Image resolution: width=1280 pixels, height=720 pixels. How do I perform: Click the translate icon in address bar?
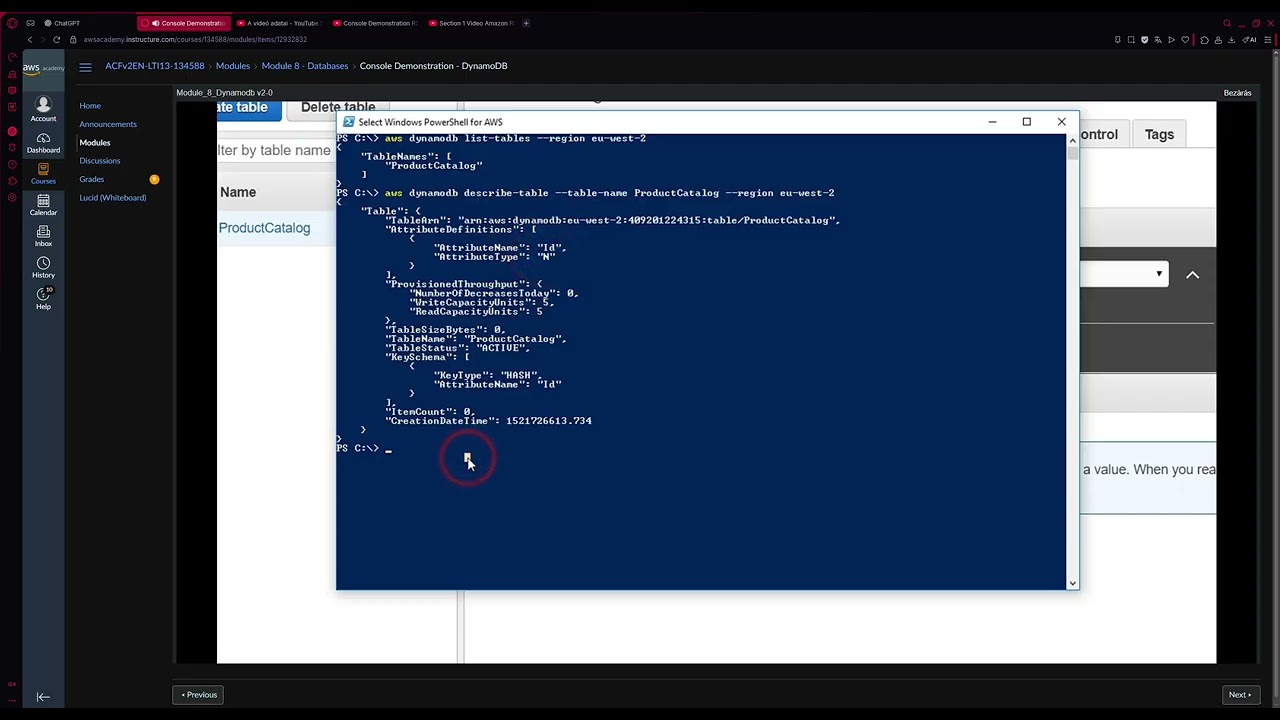coord(1158,40)
